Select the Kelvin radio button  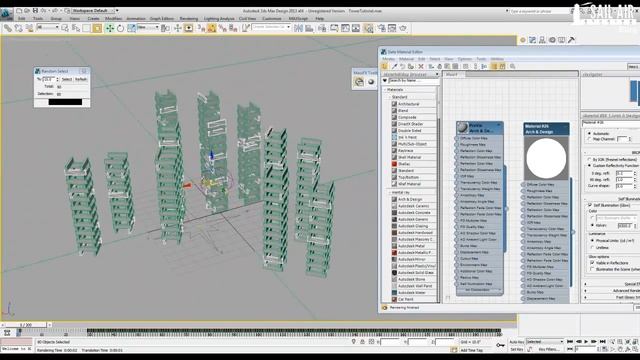[x=593, y=225]
